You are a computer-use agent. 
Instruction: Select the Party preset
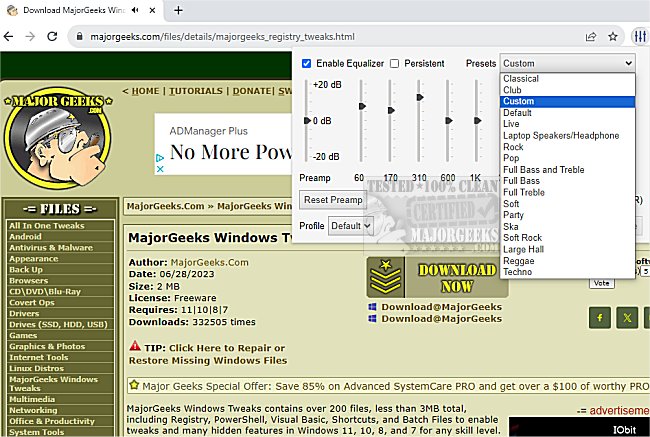click(568, 215)
